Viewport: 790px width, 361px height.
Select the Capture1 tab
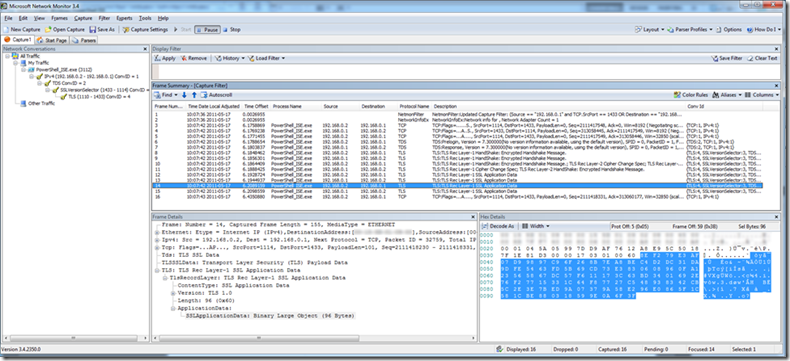coord(18,40)
